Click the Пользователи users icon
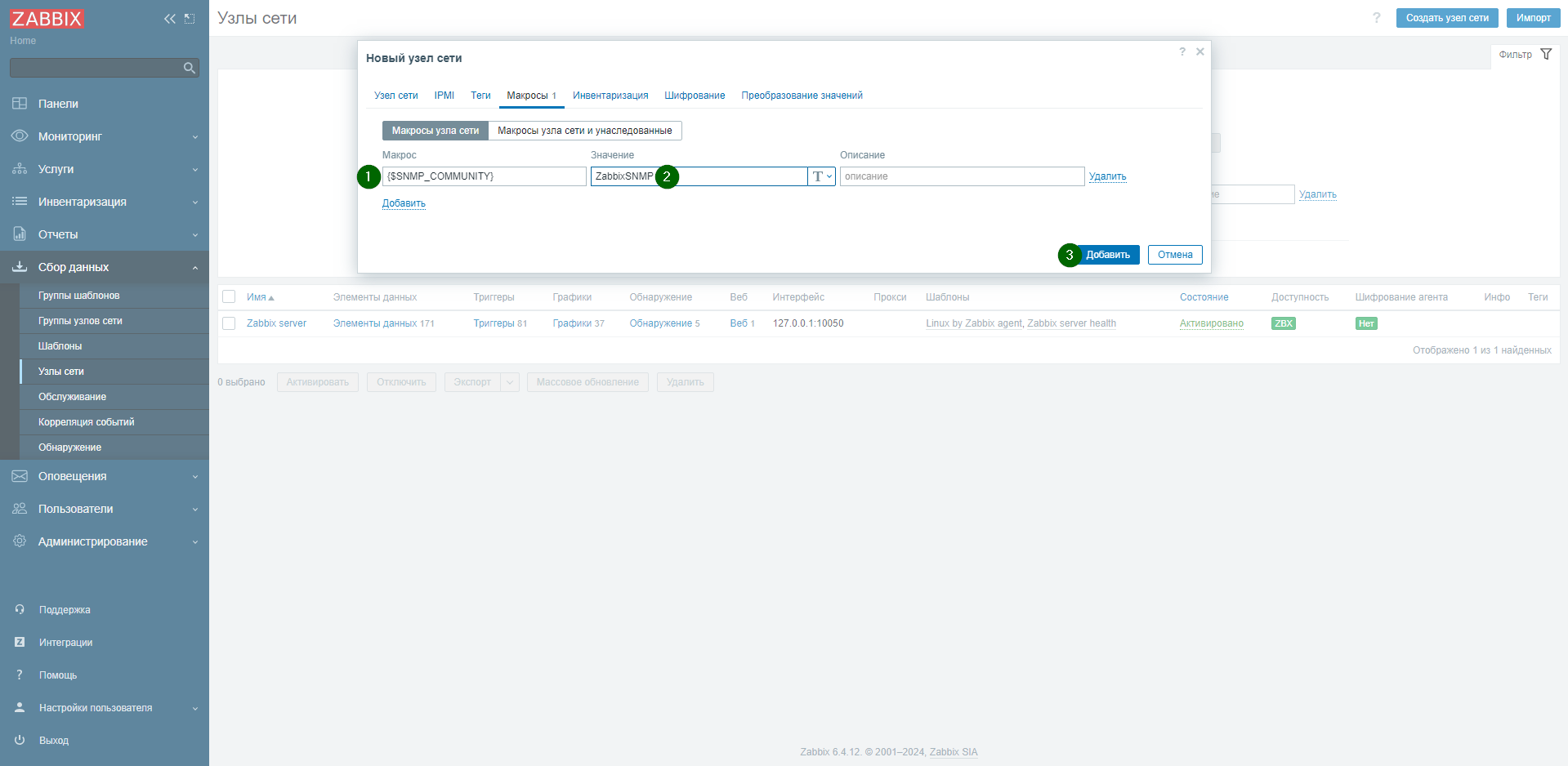The width and height of the screenshot is (1568, 766). (x=20, y=509)
